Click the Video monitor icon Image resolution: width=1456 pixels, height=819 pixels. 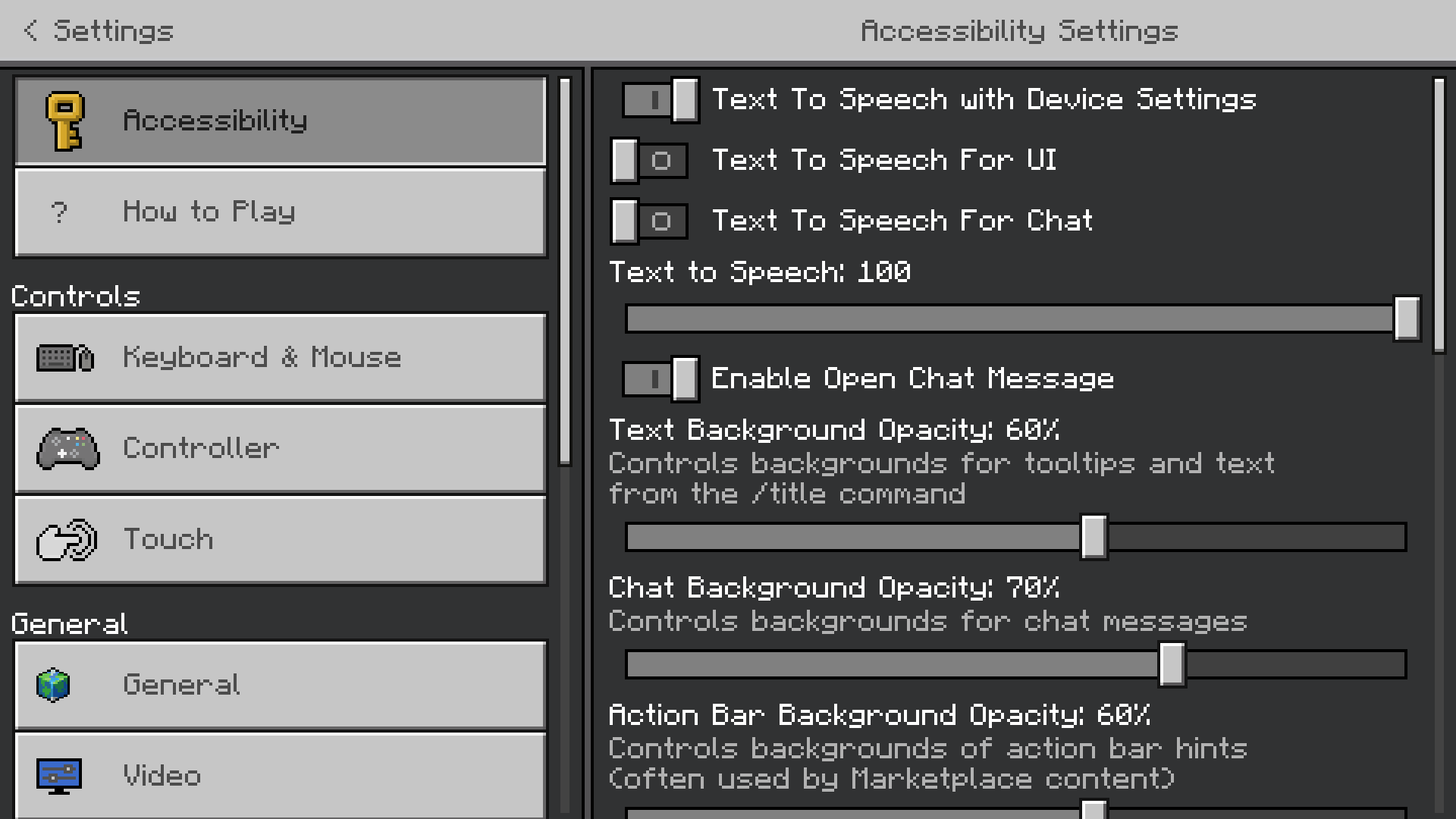click(x=59, y=777)
